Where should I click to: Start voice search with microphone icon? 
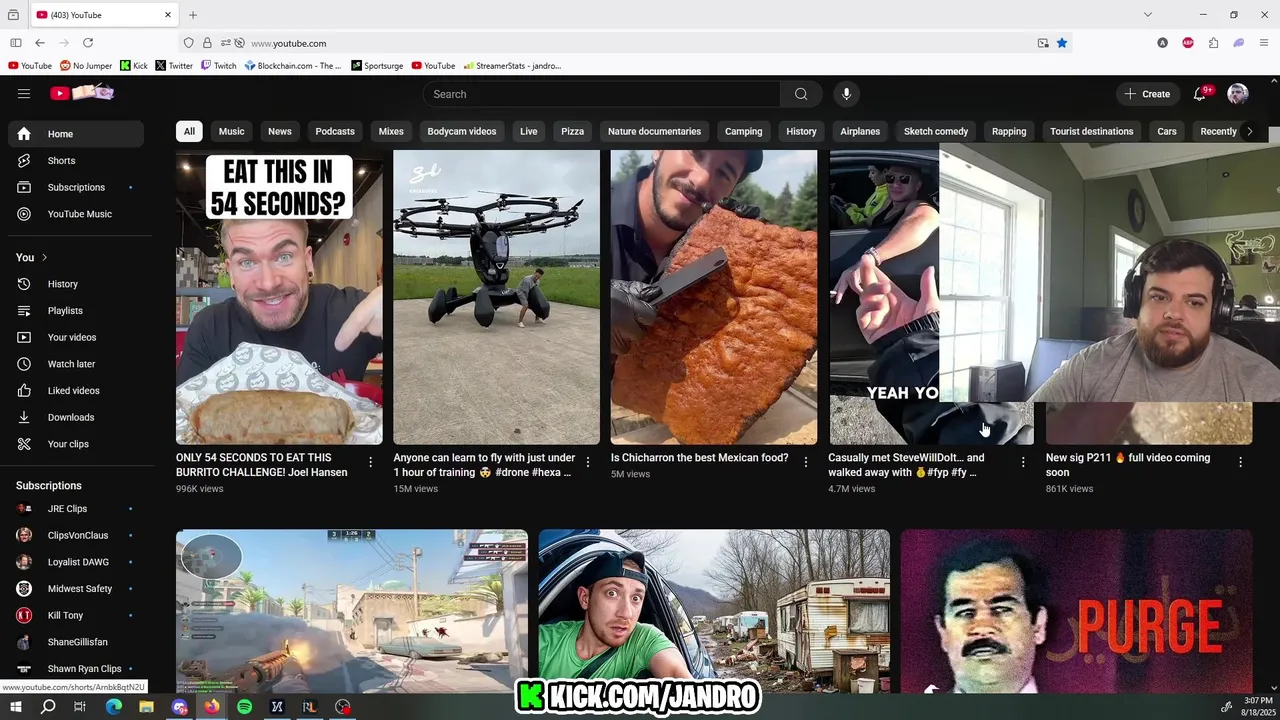(x=846, y=94)
